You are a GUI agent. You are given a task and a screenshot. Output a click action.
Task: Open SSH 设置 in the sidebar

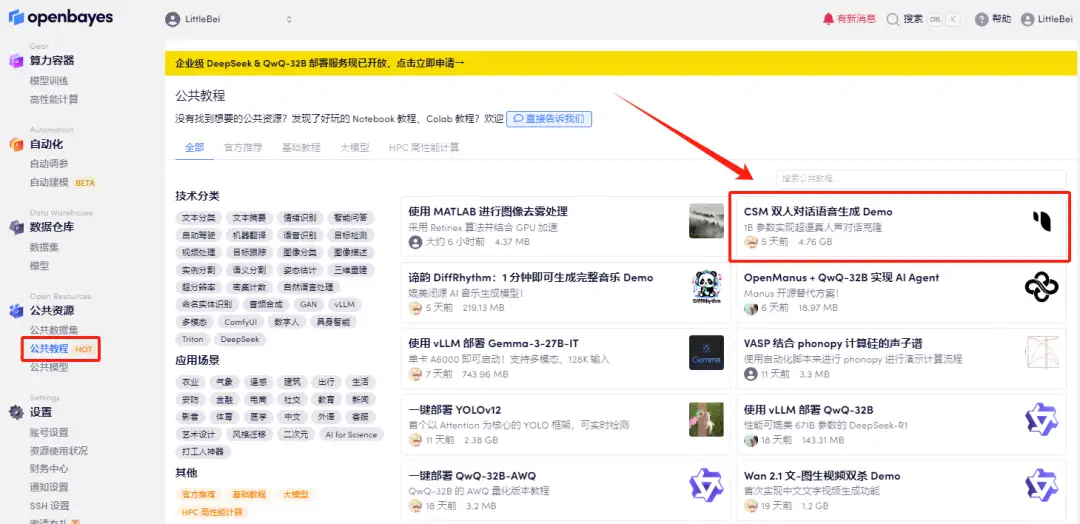[x=50, y=506]
